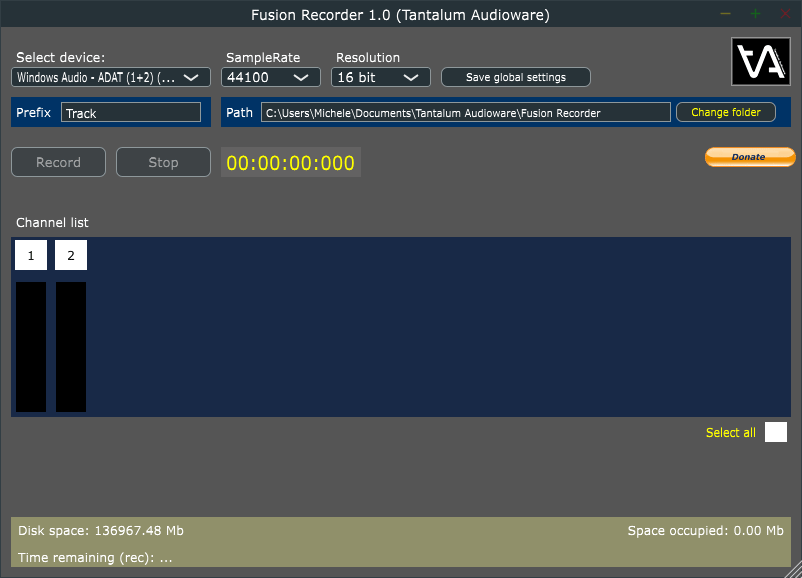Click the Stop button
This screenshot has width=802, height=578.
(163, 162)
